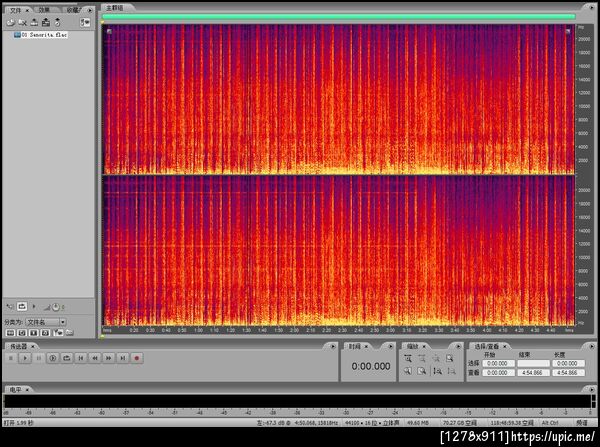Screen dimensions: 600x447
Task: Toggle the Auto-Play preview icon
Action: tap(10, 307)
